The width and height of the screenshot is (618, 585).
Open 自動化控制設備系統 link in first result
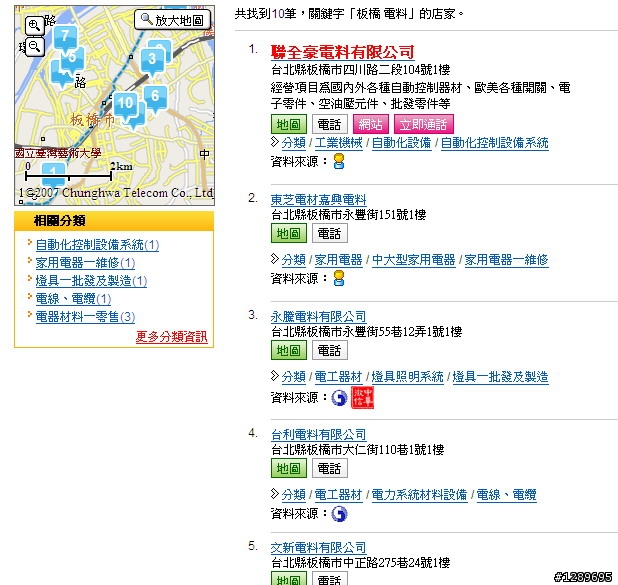[x=494, y=143]
